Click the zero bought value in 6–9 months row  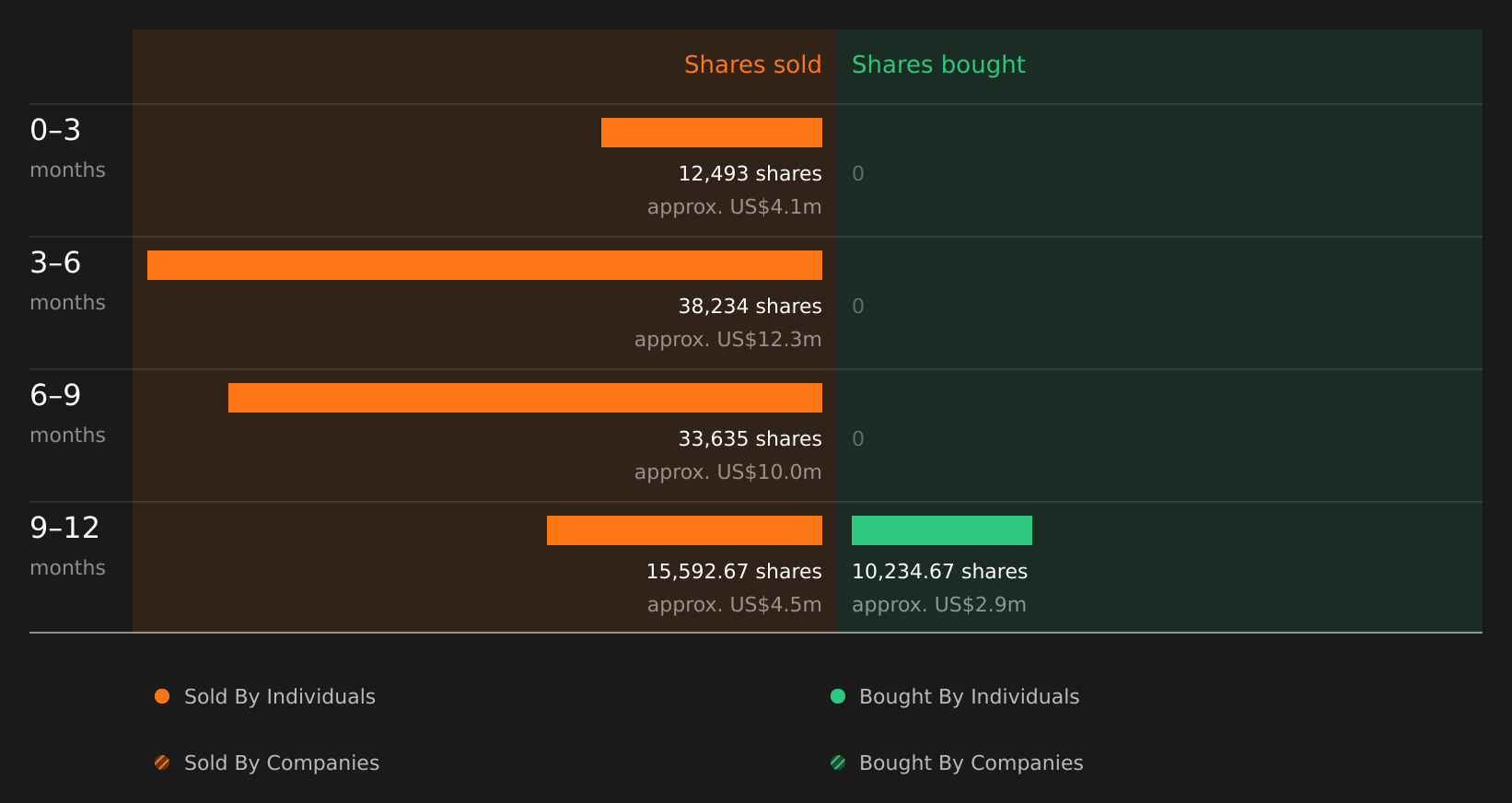point(858,439)
